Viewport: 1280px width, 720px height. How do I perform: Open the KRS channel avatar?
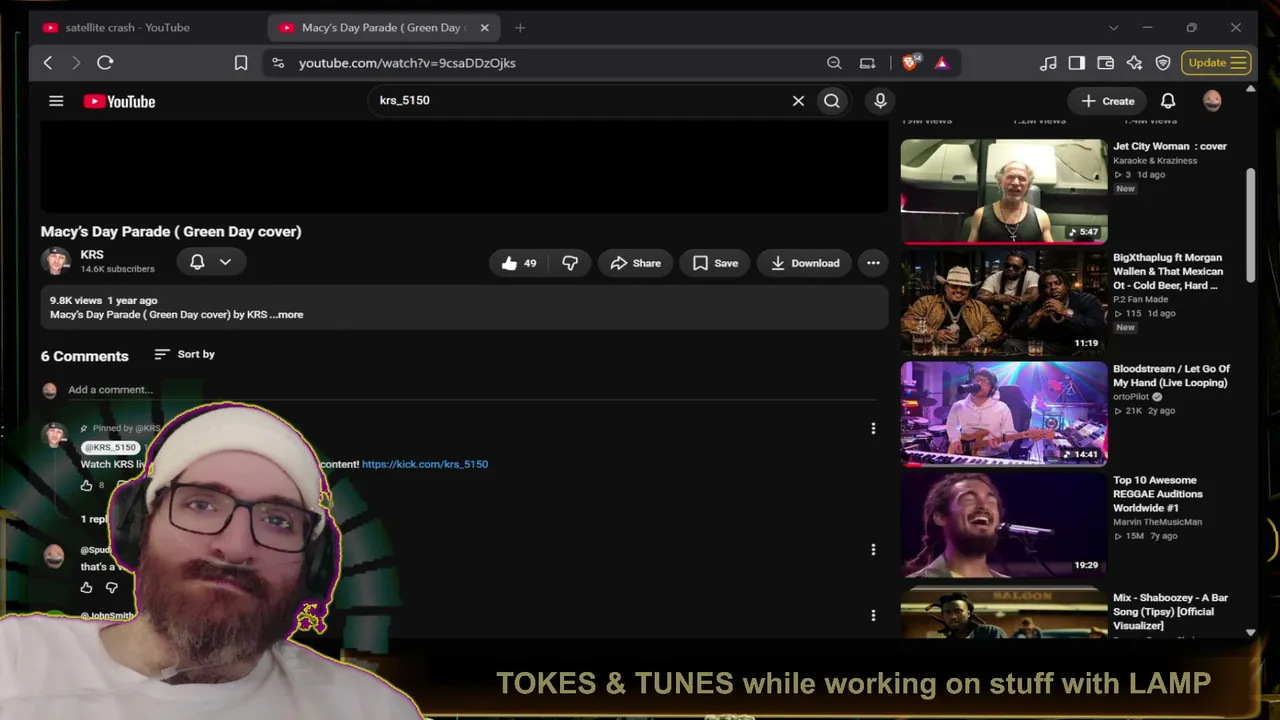tap(55, 261)
